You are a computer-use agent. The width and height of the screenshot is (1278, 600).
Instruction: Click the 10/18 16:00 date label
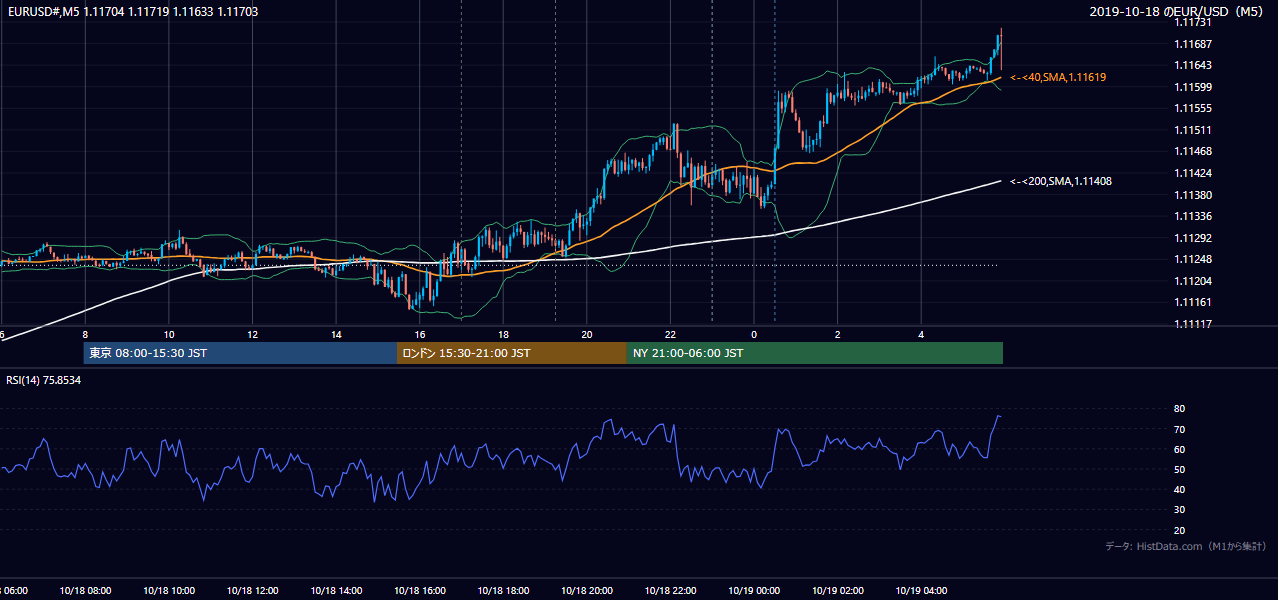[x=420, y=590]
